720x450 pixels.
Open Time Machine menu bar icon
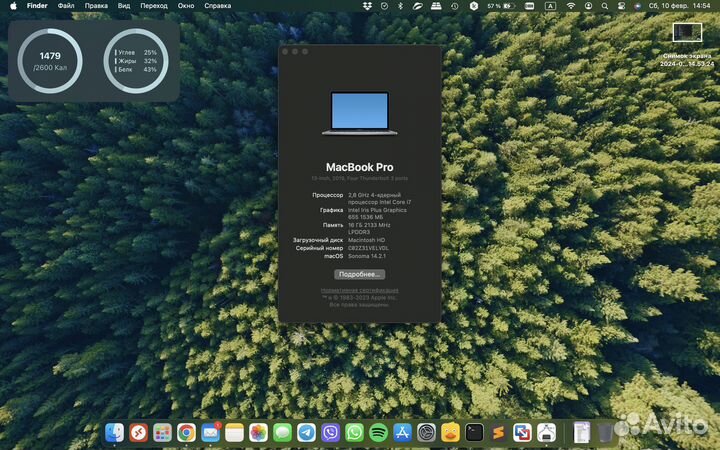pyautogui.click(x=454, y=6)
